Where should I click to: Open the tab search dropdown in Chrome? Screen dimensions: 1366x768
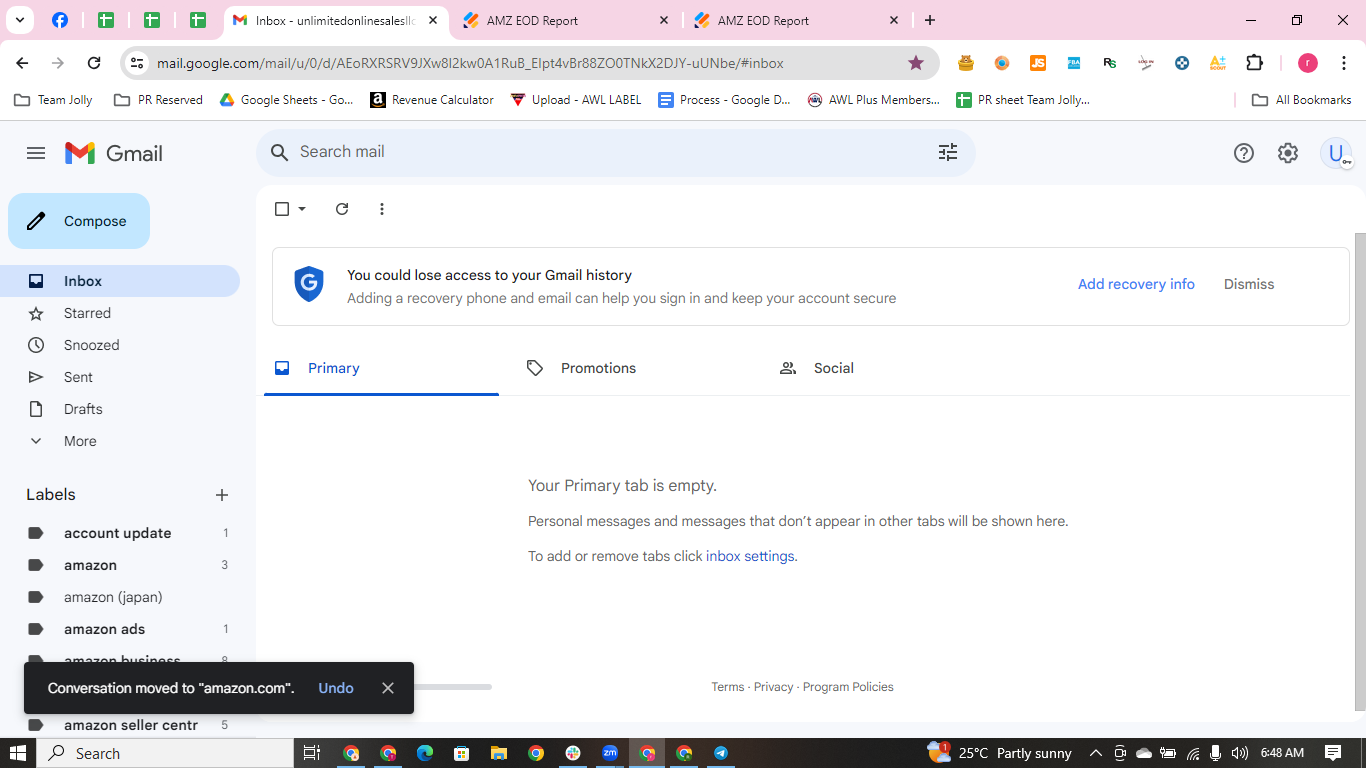[19, 20]
